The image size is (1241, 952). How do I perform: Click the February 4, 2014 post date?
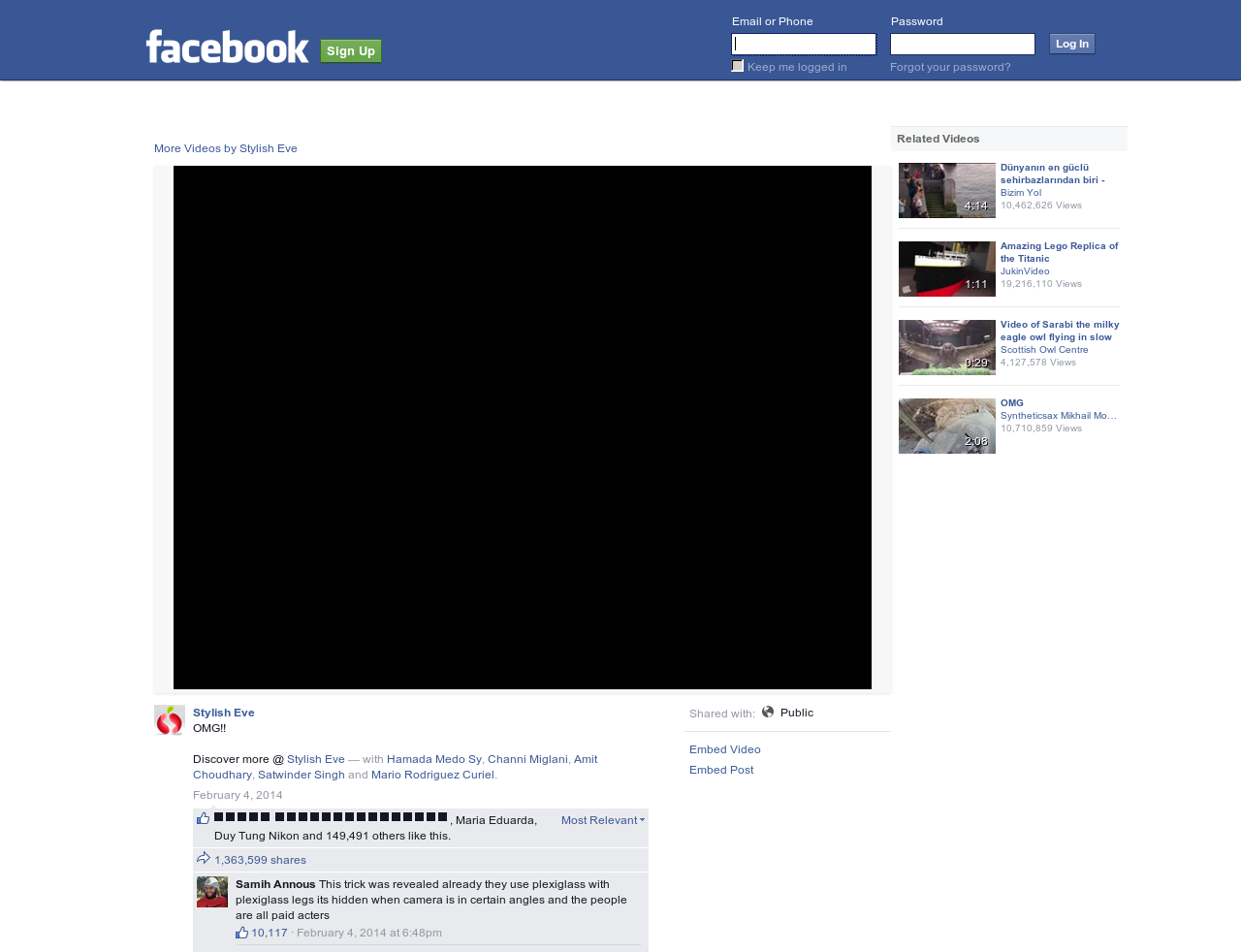(238, 795)
